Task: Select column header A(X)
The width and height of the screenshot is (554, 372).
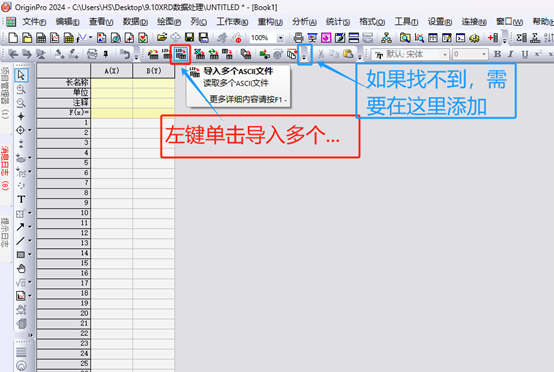Action: [112, 71]
